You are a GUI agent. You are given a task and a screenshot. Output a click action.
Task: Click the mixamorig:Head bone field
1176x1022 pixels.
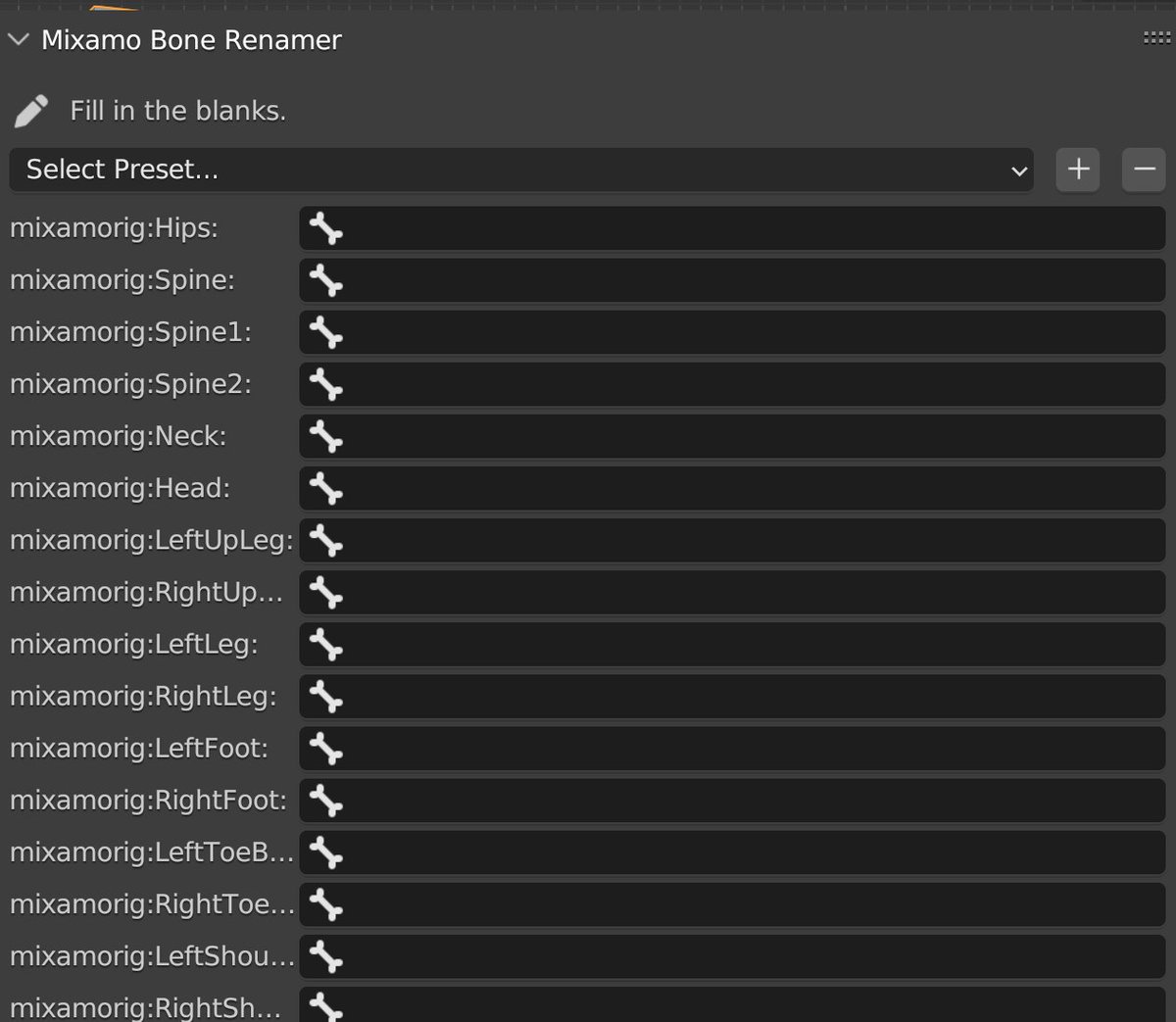732,488
